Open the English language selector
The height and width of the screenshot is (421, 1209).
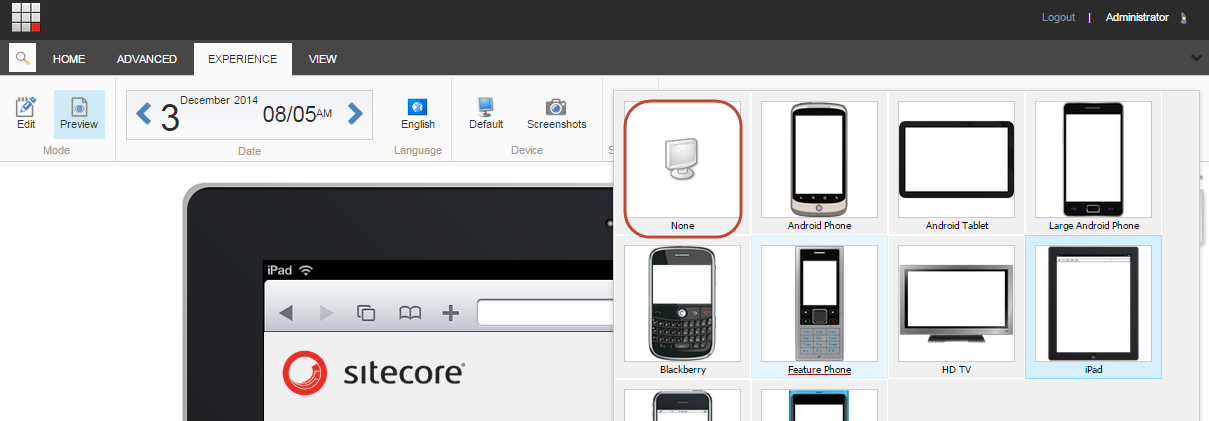tap(418, 114)
